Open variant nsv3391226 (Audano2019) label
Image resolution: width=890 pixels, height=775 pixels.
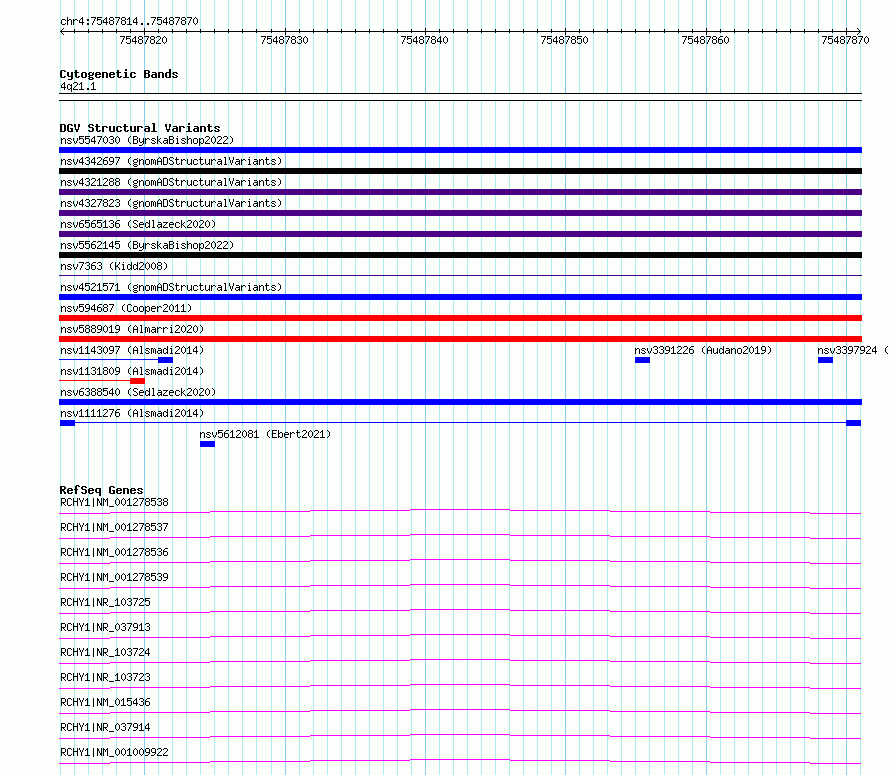pos(703,350)
